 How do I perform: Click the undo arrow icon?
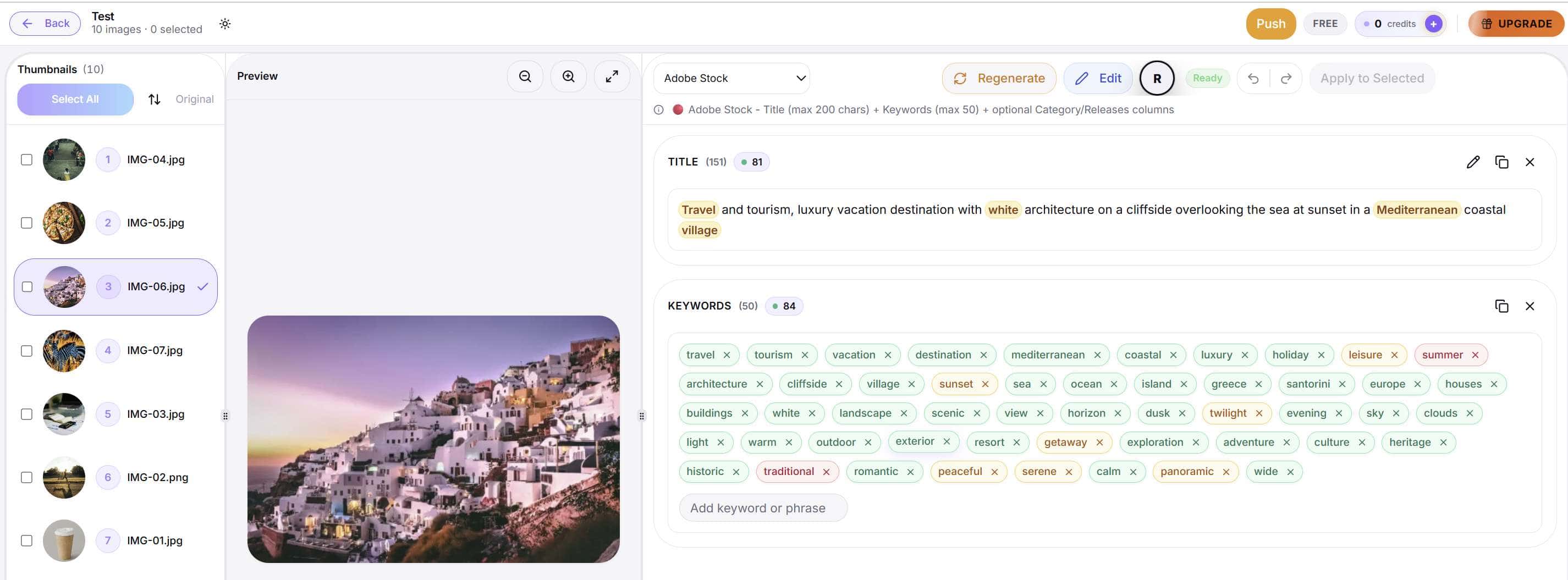tap(1253, 79)
